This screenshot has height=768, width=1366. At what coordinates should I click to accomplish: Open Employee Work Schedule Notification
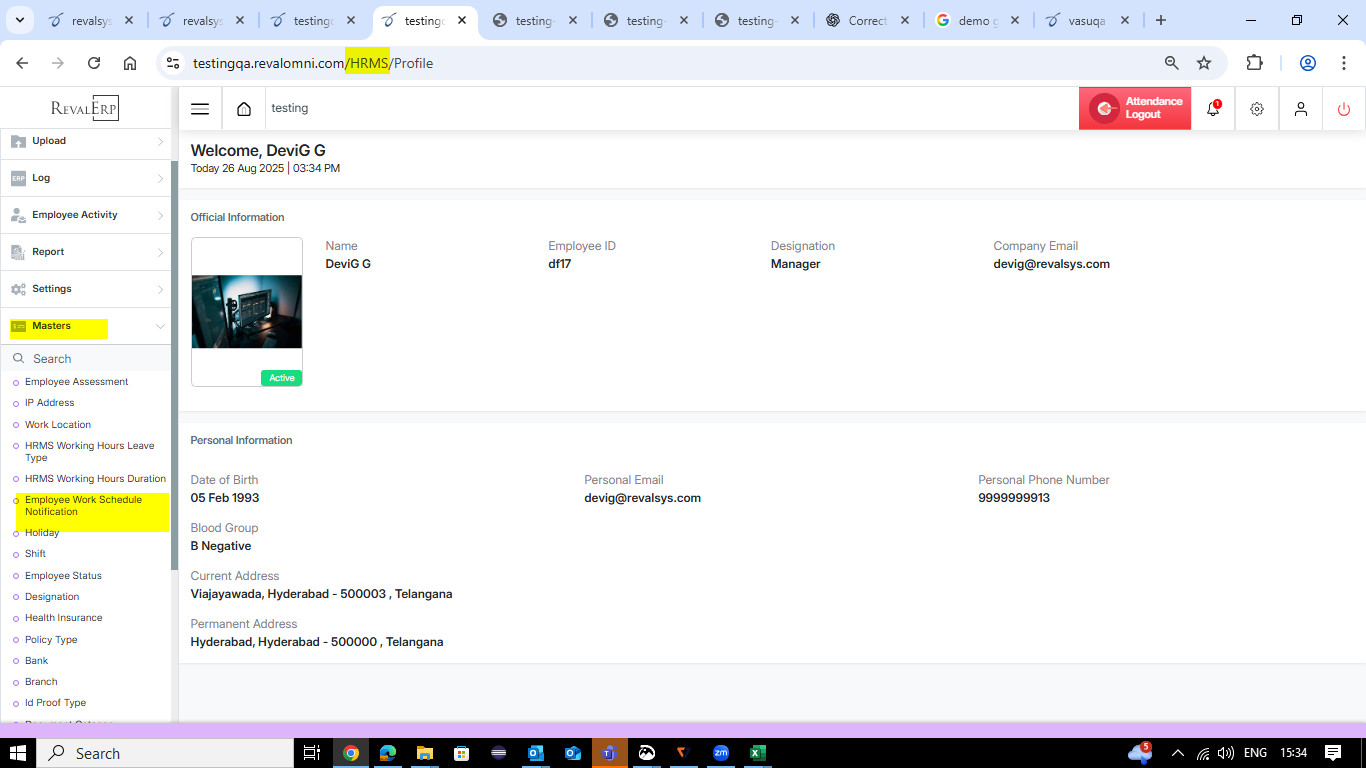coord(83,506)
